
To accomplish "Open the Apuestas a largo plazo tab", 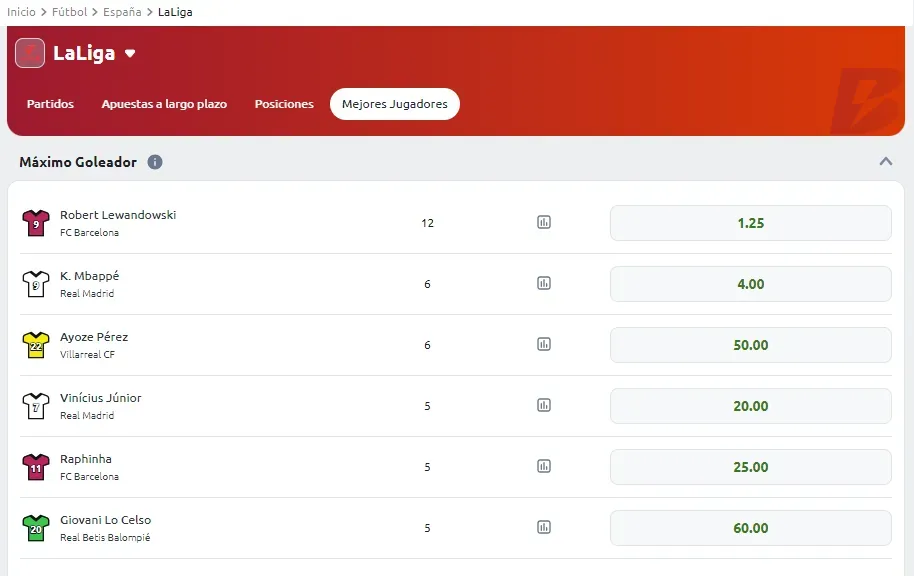I will coord(164,104).
